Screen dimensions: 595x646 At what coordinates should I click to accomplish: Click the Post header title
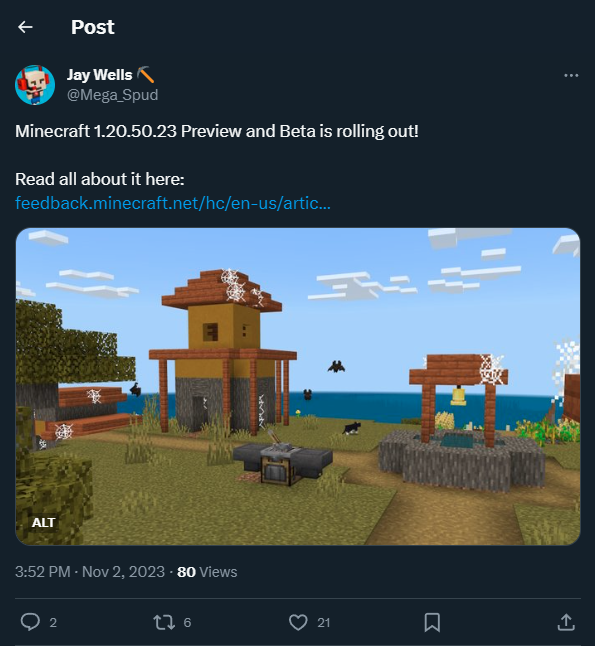[x=93, y=27]
